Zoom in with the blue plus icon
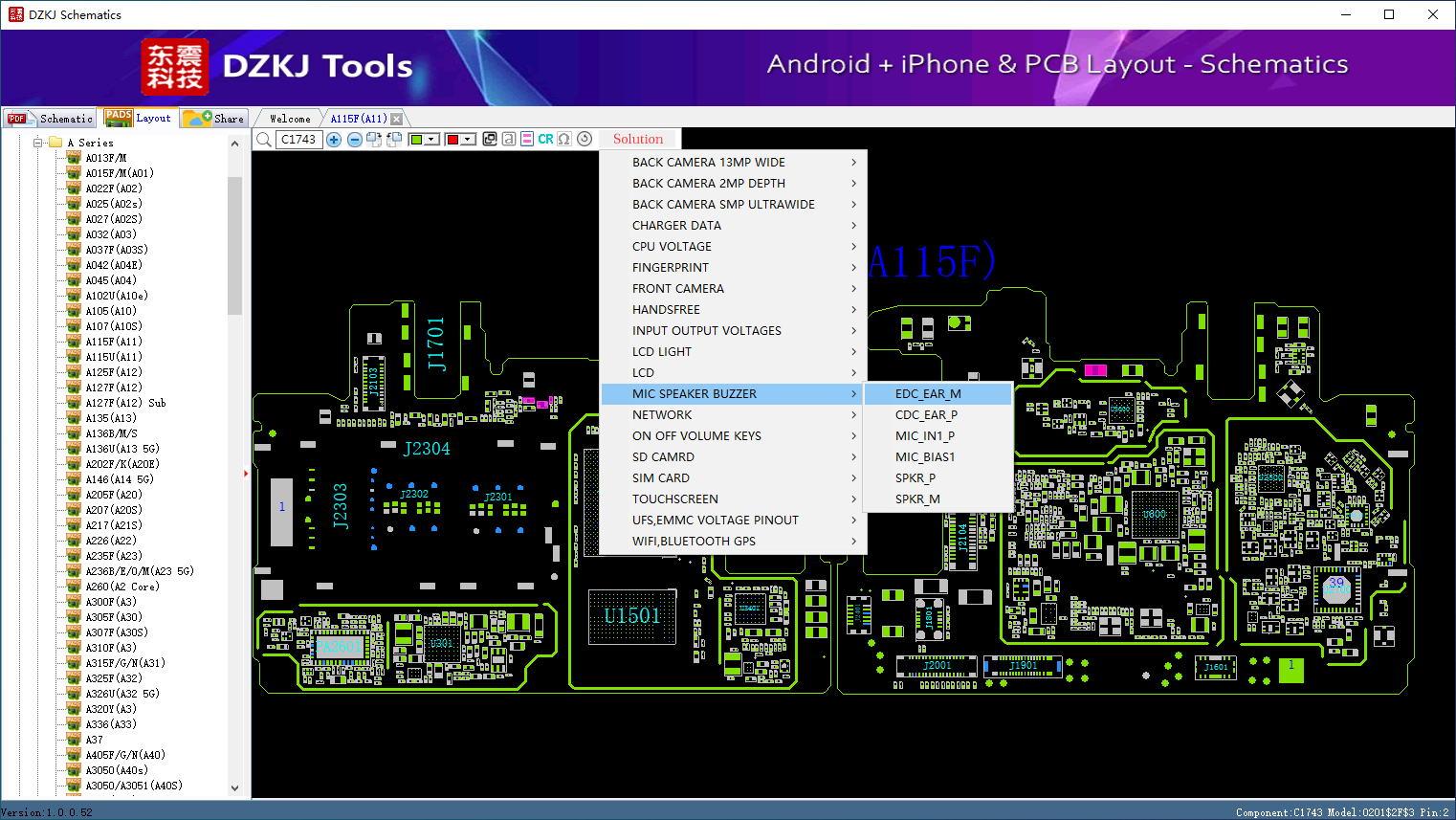The height and width of the screenshot is (820, 1456). pos(334,139)
